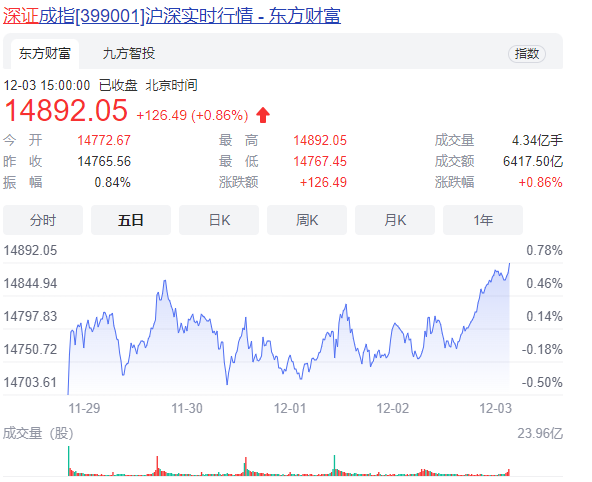Click the 北京时间 timezone label
Image resolution: width=592 pixels, height=482 pixels.
click(171, 85)
